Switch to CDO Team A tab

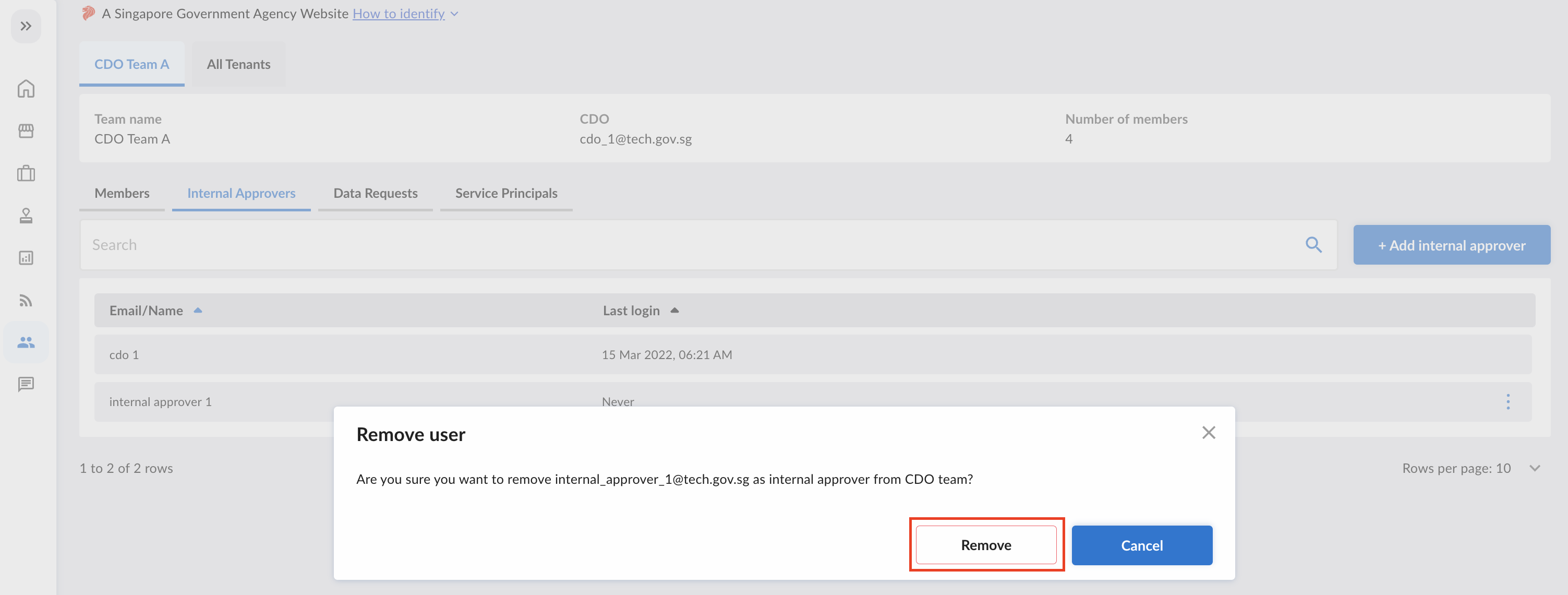[x=131, y=64]
